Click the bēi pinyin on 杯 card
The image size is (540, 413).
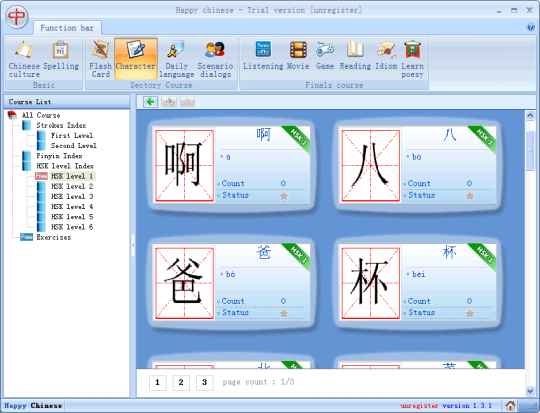[418, 274]
